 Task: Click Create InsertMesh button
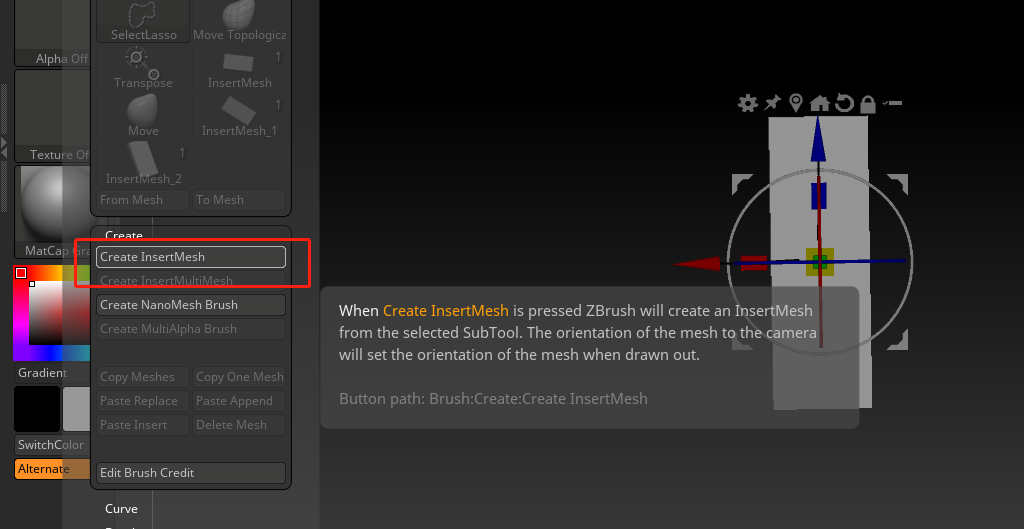click(x=191, y=257)
